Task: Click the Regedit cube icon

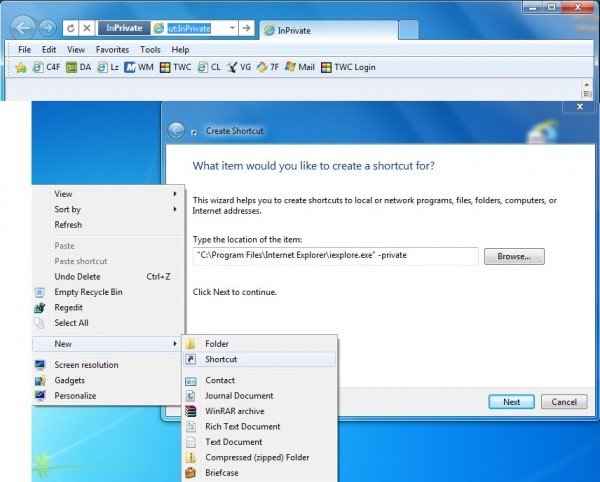Action: click(40, 308)
